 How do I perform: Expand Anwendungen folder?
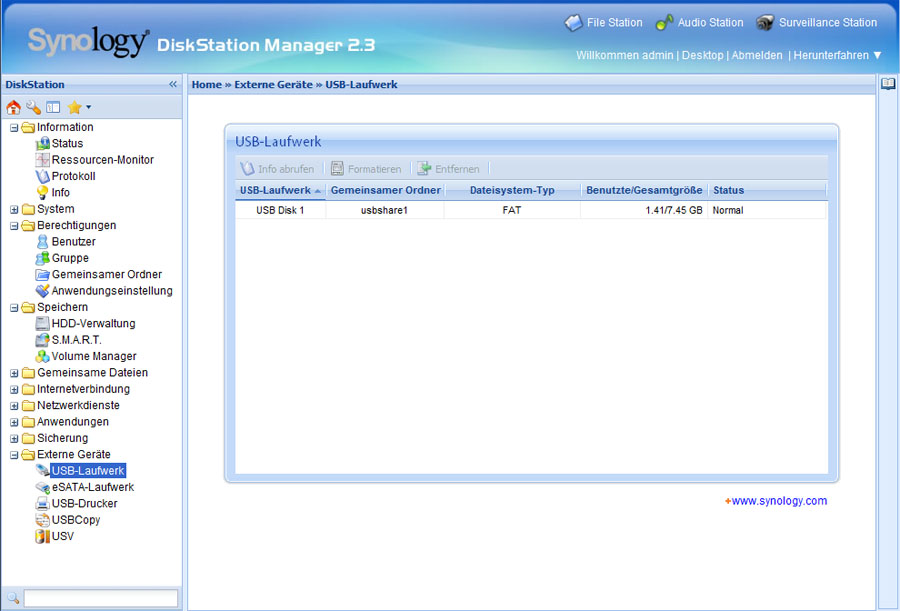(x=14, y=422)
